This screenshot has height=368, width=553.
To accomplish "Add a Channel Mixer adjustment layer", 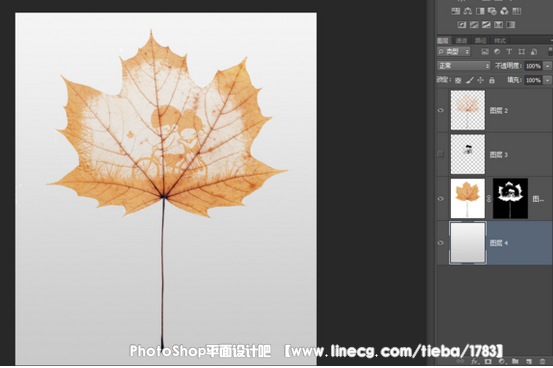I will [504, 11].
